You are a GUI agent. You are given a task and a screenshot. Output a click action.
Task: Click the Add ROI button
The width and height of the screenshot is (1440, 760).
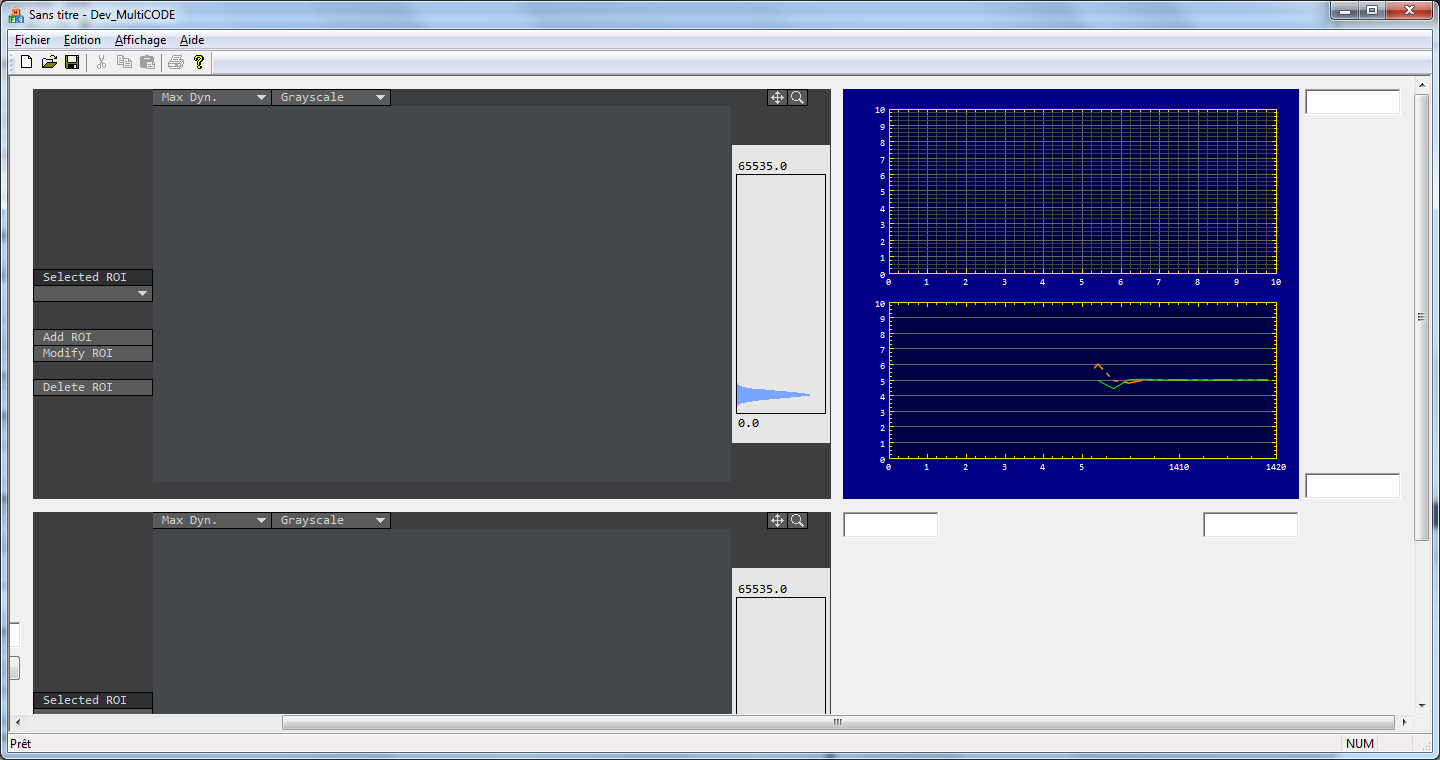[x=93, y=337]
